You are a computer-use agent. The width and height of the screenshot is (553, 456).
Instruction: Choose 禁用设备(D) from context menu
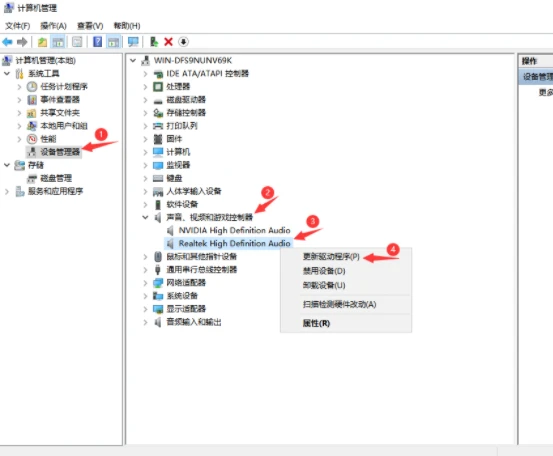pos(324,271)
